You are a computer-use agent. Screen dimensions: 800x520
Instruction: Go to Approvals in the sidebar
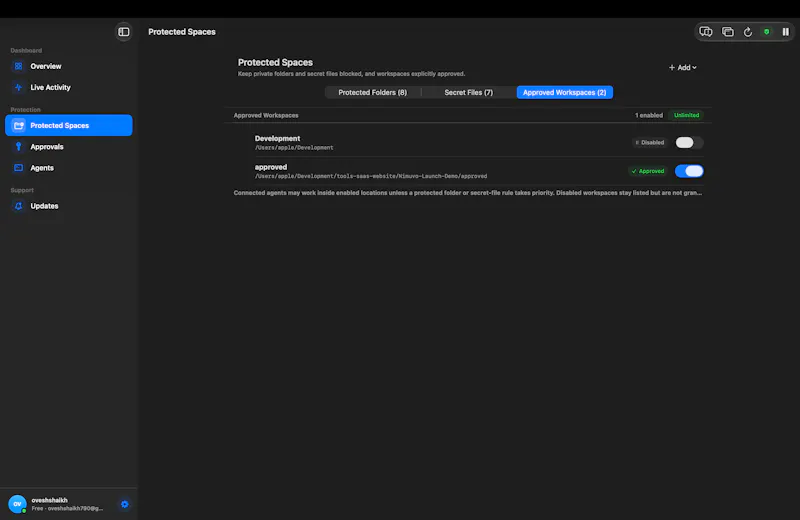point(69,146)
